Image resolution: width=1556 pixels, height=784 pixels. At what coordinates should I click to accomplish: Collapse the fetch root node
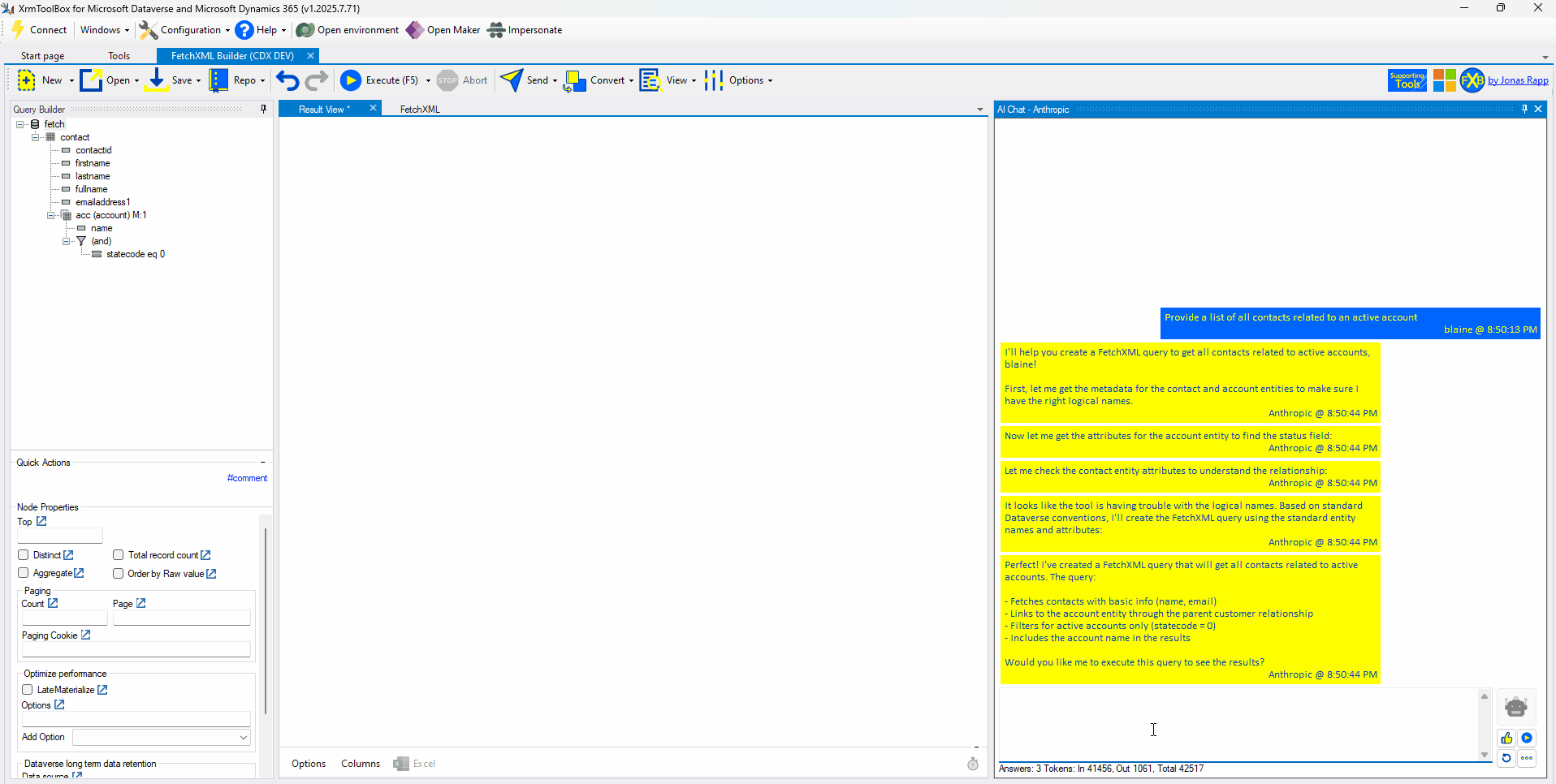pos(20,124)
